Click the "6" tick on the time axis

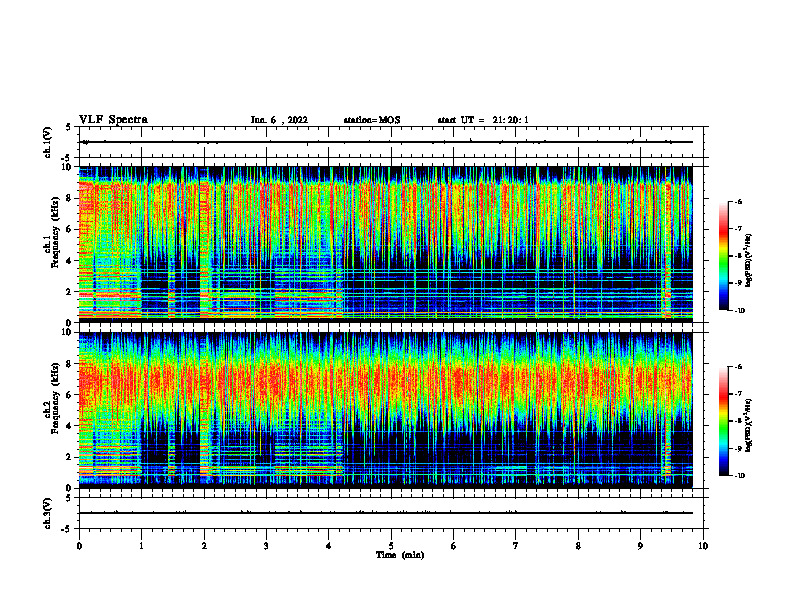pyautogui.click(x=454, y=546)
